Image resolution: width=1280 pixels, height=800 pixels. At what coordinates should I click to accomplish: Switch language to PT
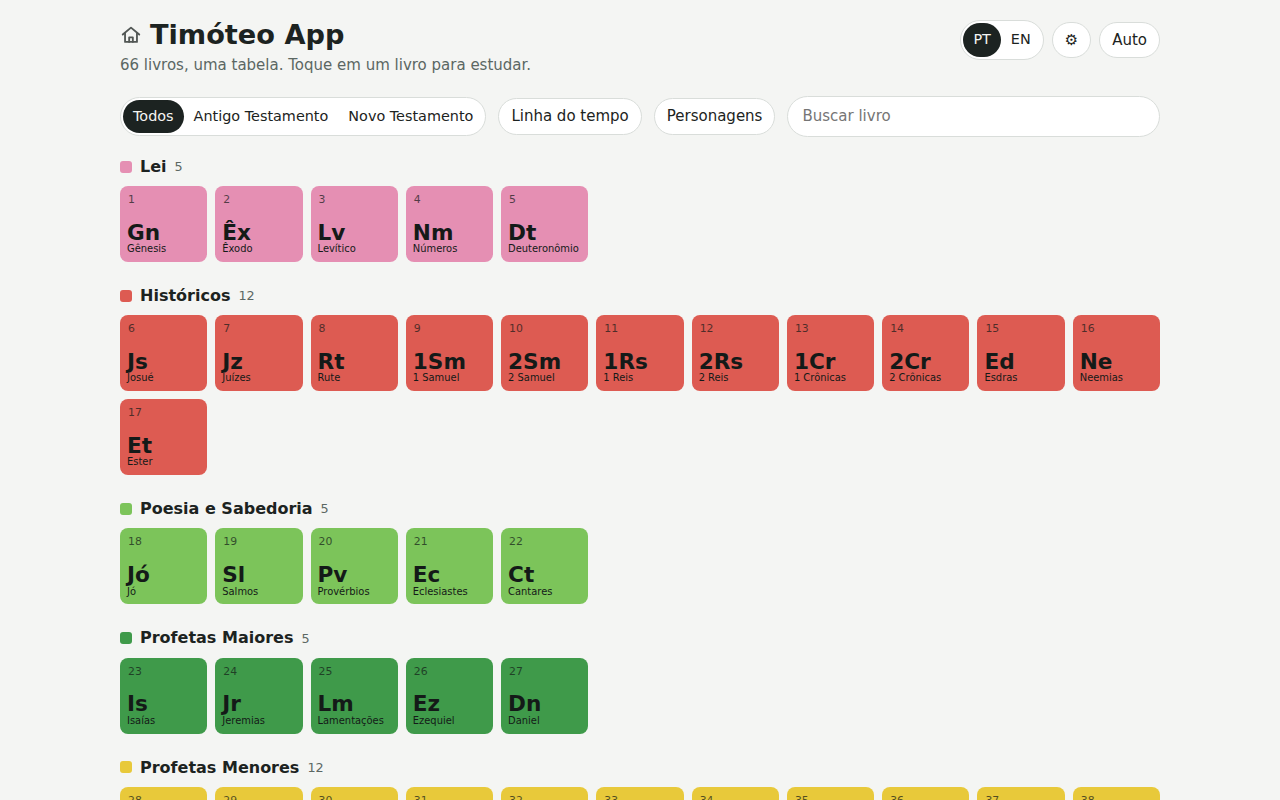point(982,40)
